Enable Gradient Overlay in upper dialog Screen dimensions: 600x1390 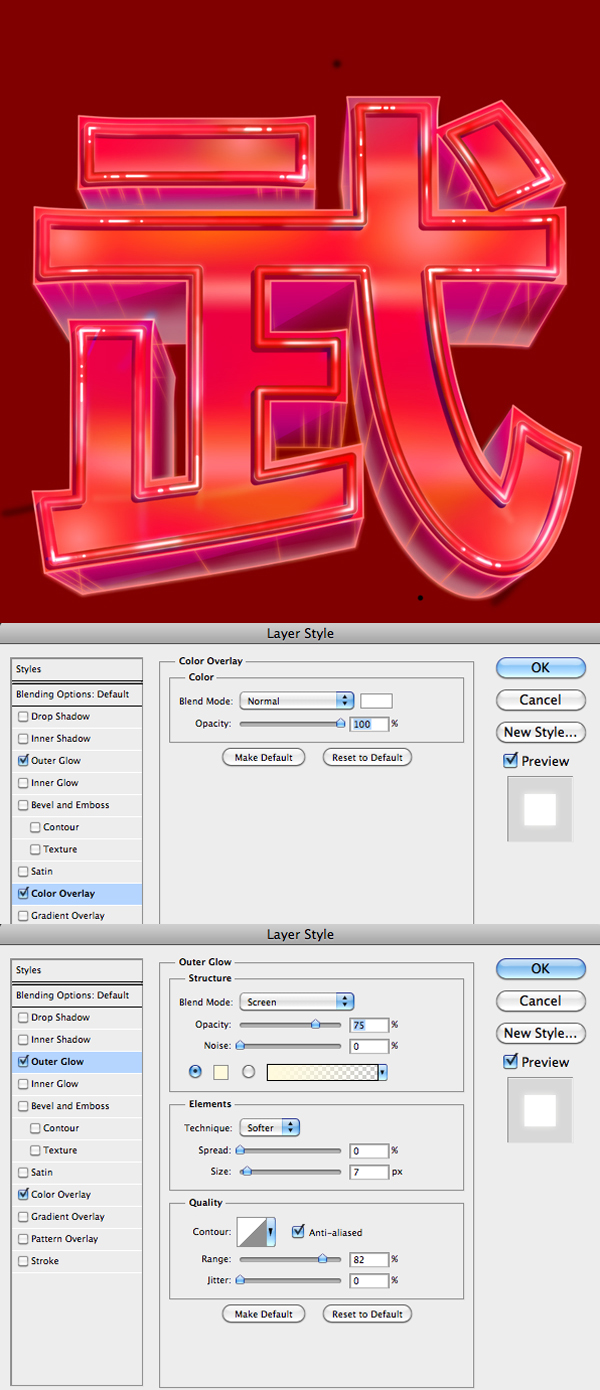[23, 916]
